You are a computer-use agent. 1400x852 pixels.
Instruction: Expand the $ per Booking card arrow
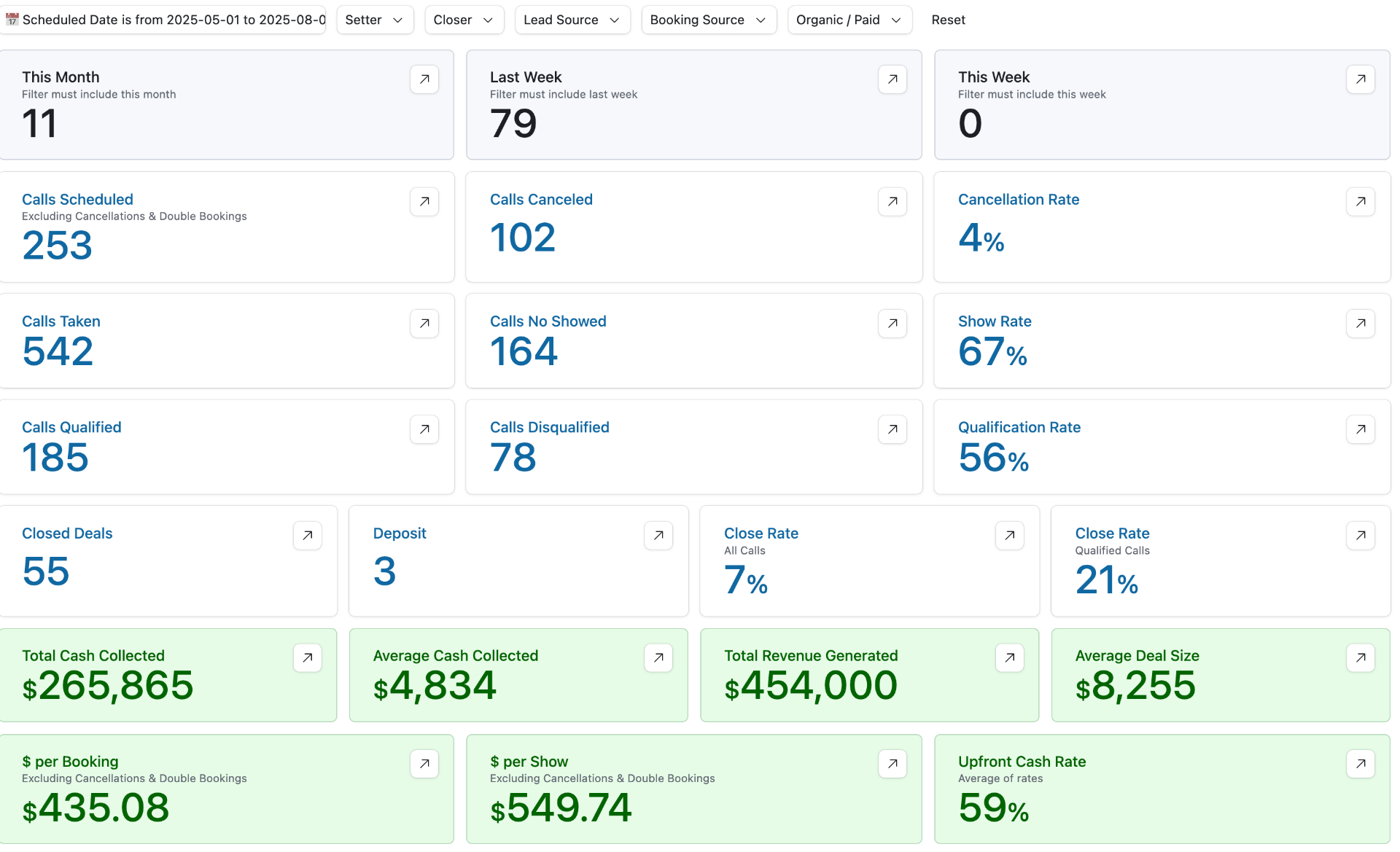[424, 764]
